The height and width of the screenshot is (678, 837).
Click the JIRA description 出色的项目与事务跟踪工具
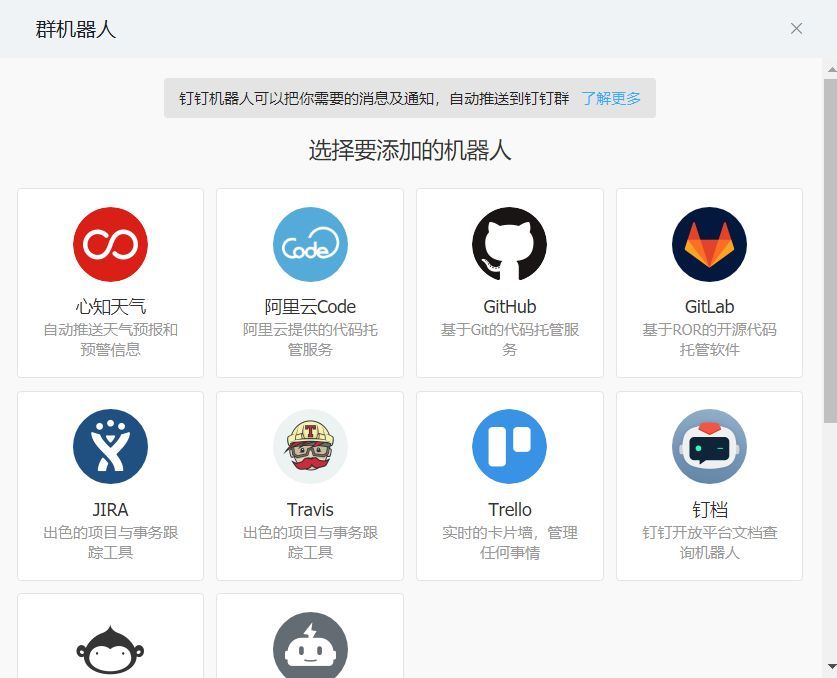tap(110, 542)
